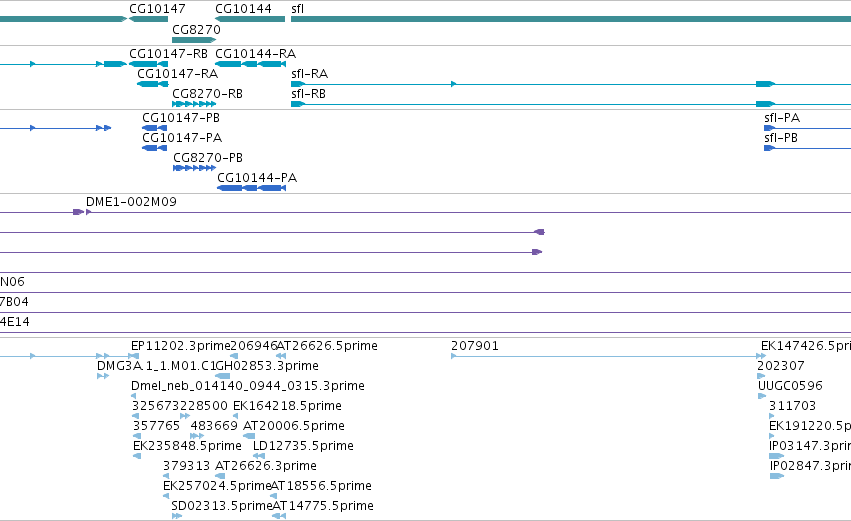Click the EK257024.5prime EST label
Screen dimensions: 851x521
[x=217, y=486]
